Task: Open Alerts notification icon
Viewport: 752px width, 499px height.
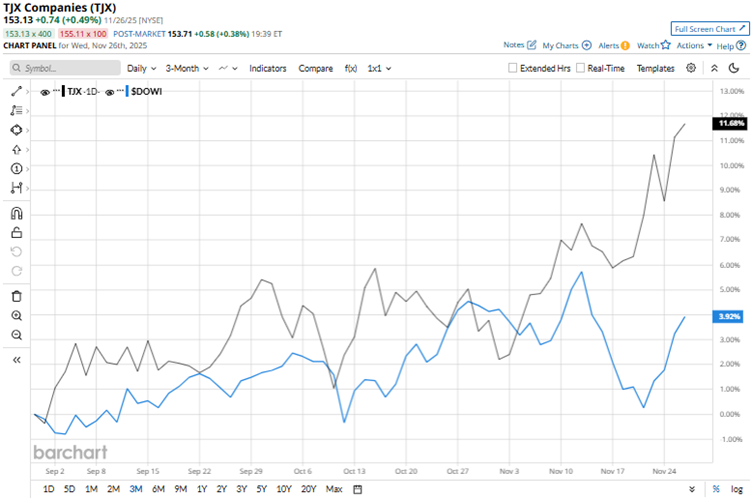Action: click(x=625, y=46)
